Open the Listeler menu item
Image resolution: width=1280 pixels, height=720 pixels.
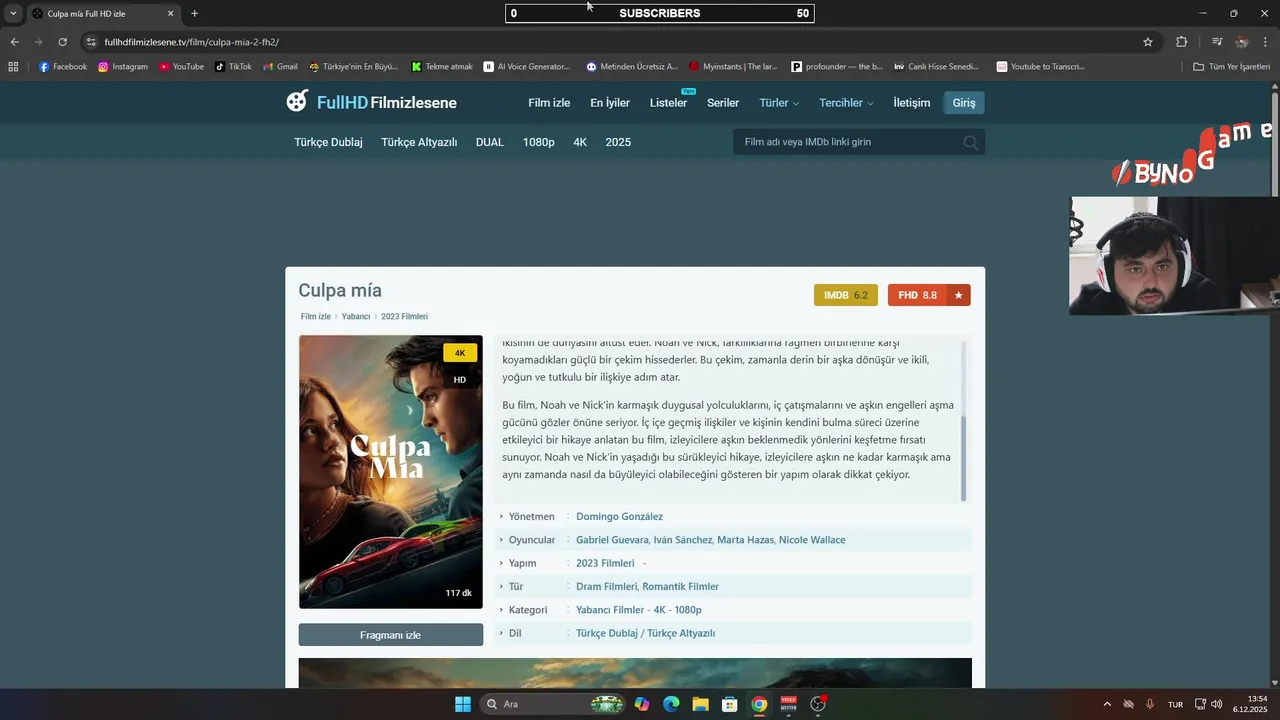[x=668, y=103]
